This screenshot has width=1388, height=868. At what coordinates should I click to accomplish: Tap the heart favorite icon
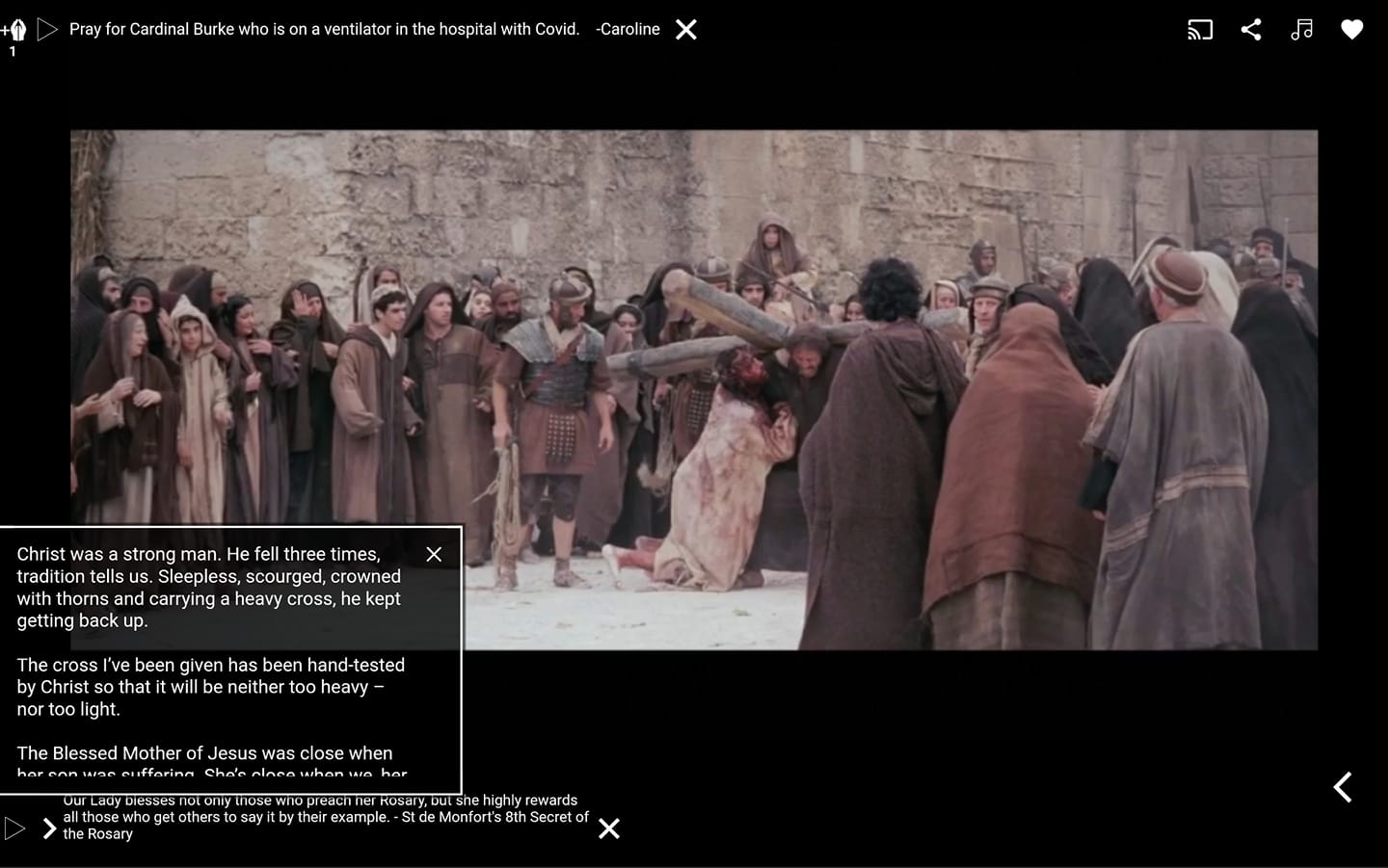click(x=1351, y=30)
